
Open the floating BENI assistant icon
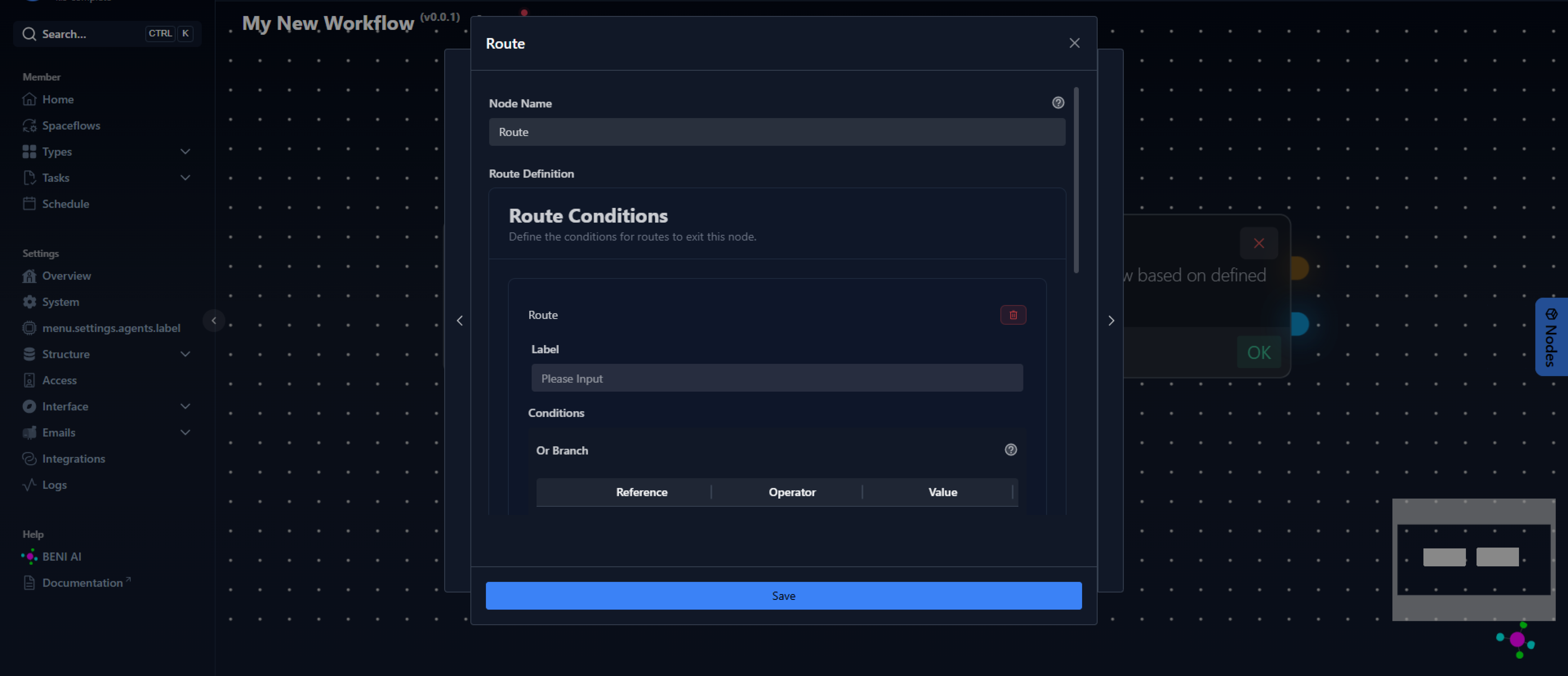pyautogui.click(x=1516, y=640)
